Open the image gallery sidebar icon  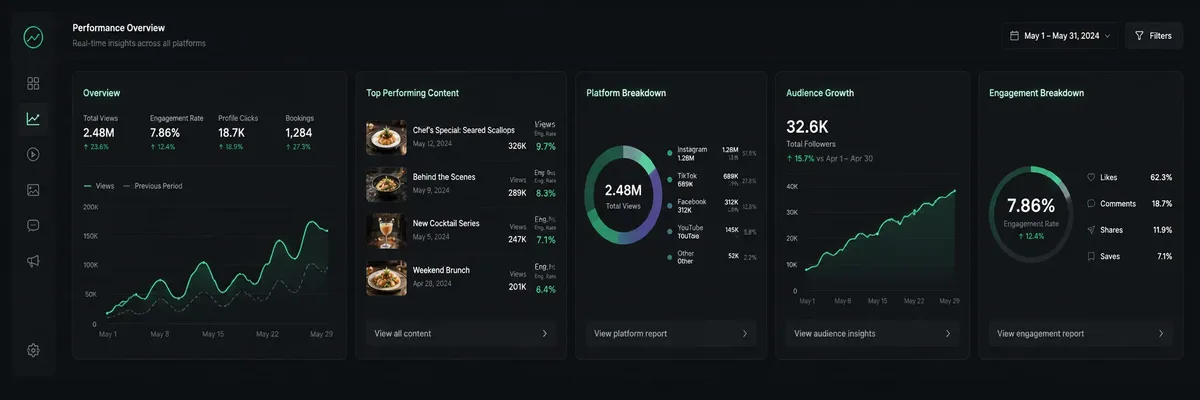[x=33, y=190]
